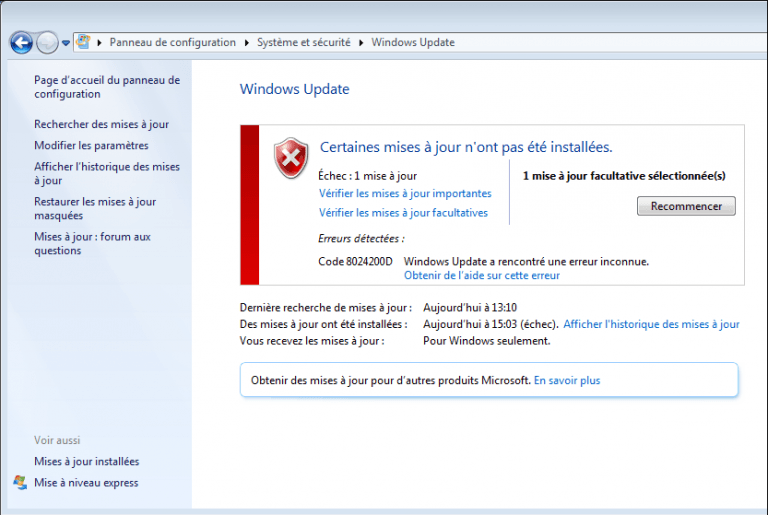
Task: Open Page d'accueil du panneau de configuration
Action: coord(107,87)
